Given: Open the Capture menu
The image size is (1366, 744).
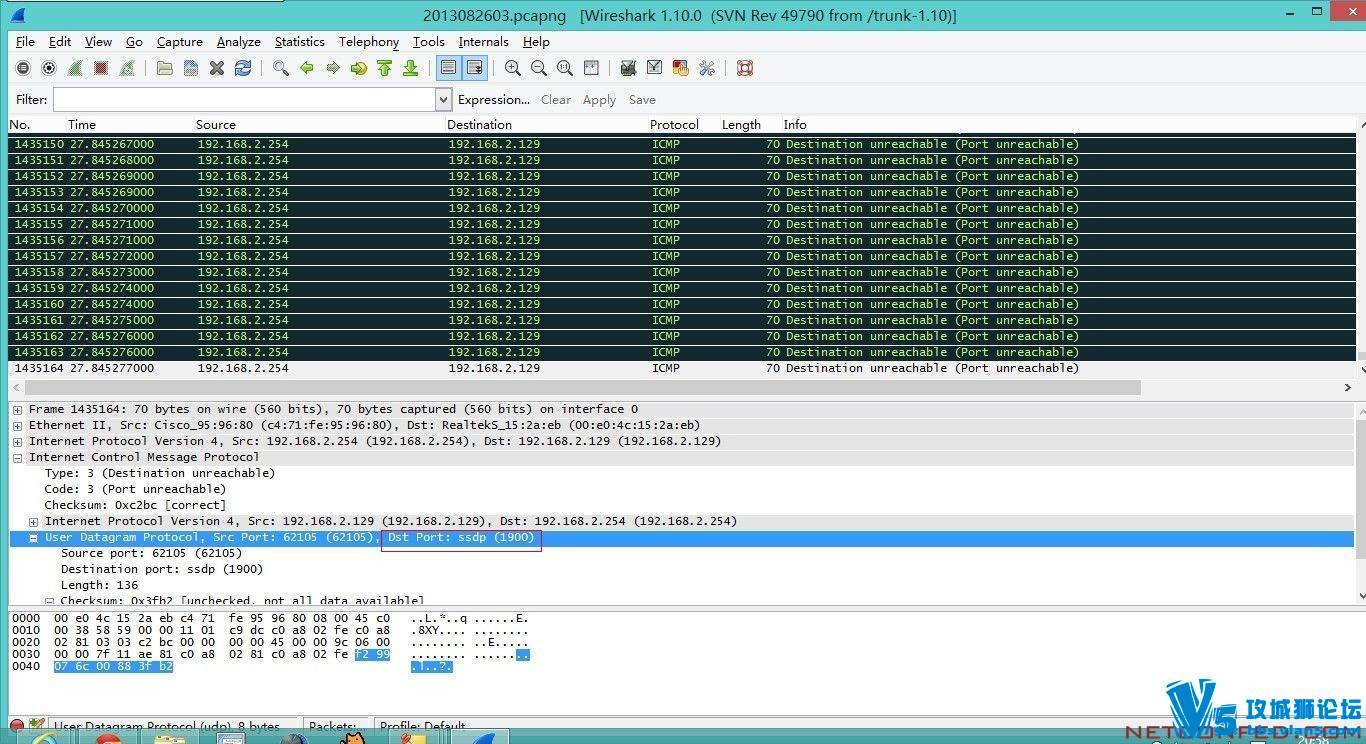Looking at the screenshot, I should click(x=180, y=42).
